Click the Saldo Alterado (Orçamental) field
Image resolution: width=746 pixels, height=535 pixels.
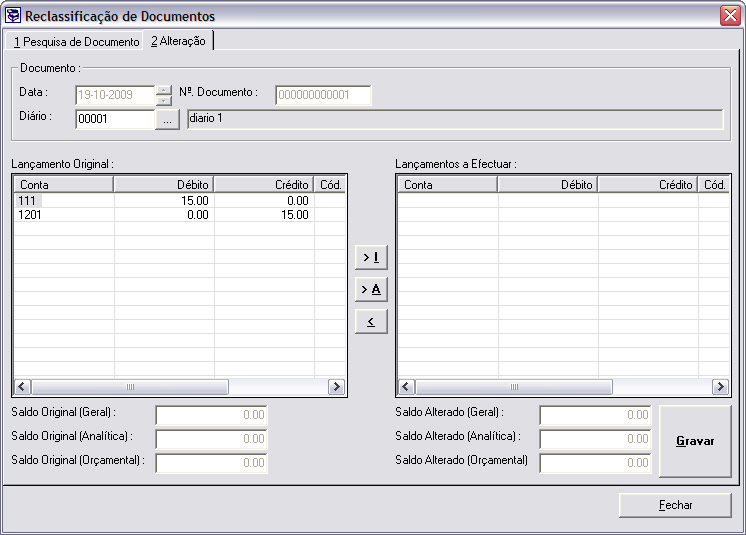click(x=596, y=463)
